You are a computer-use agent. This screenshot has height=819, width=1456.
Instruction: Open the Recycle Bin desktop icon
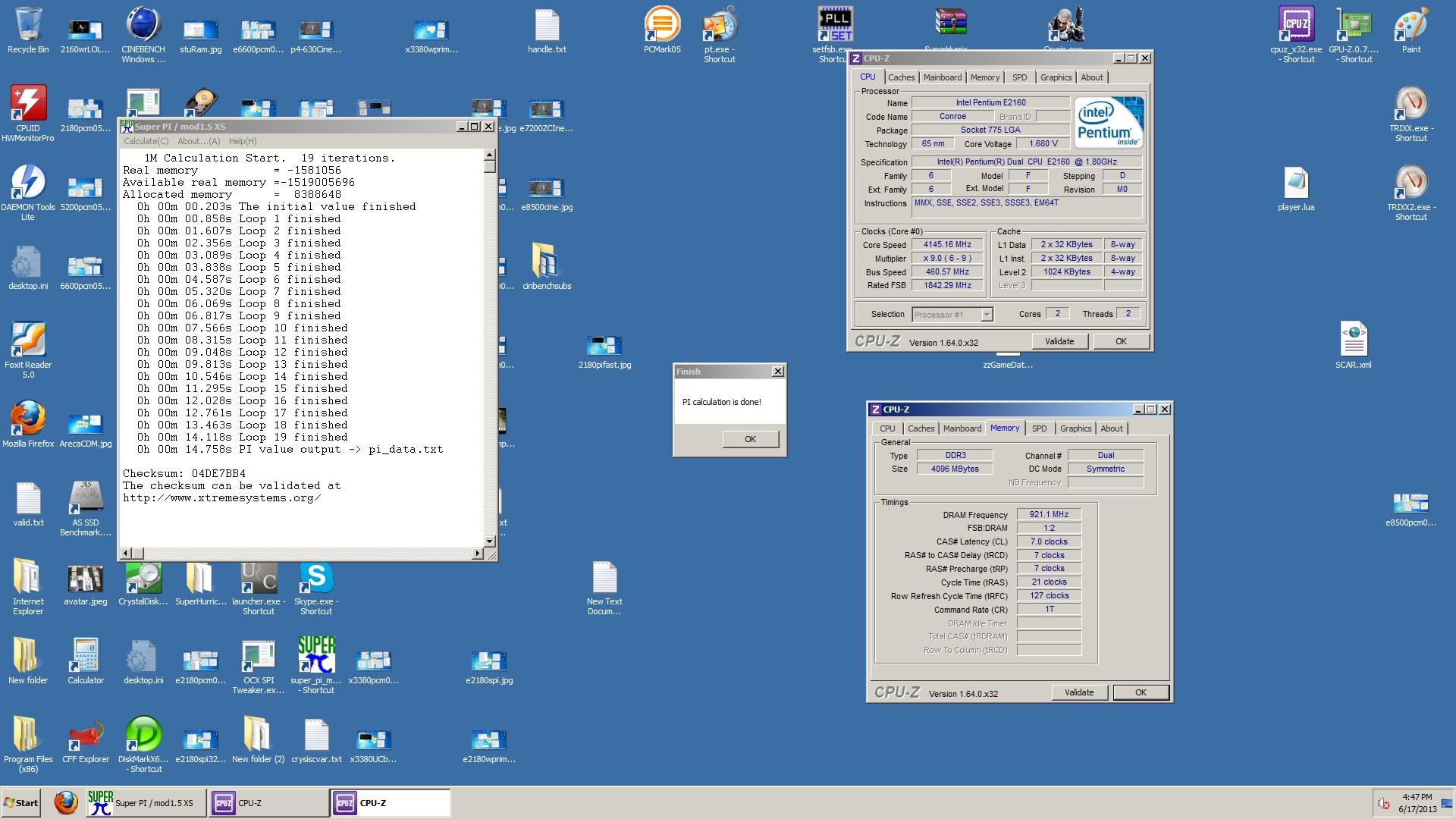pos(28,31)
